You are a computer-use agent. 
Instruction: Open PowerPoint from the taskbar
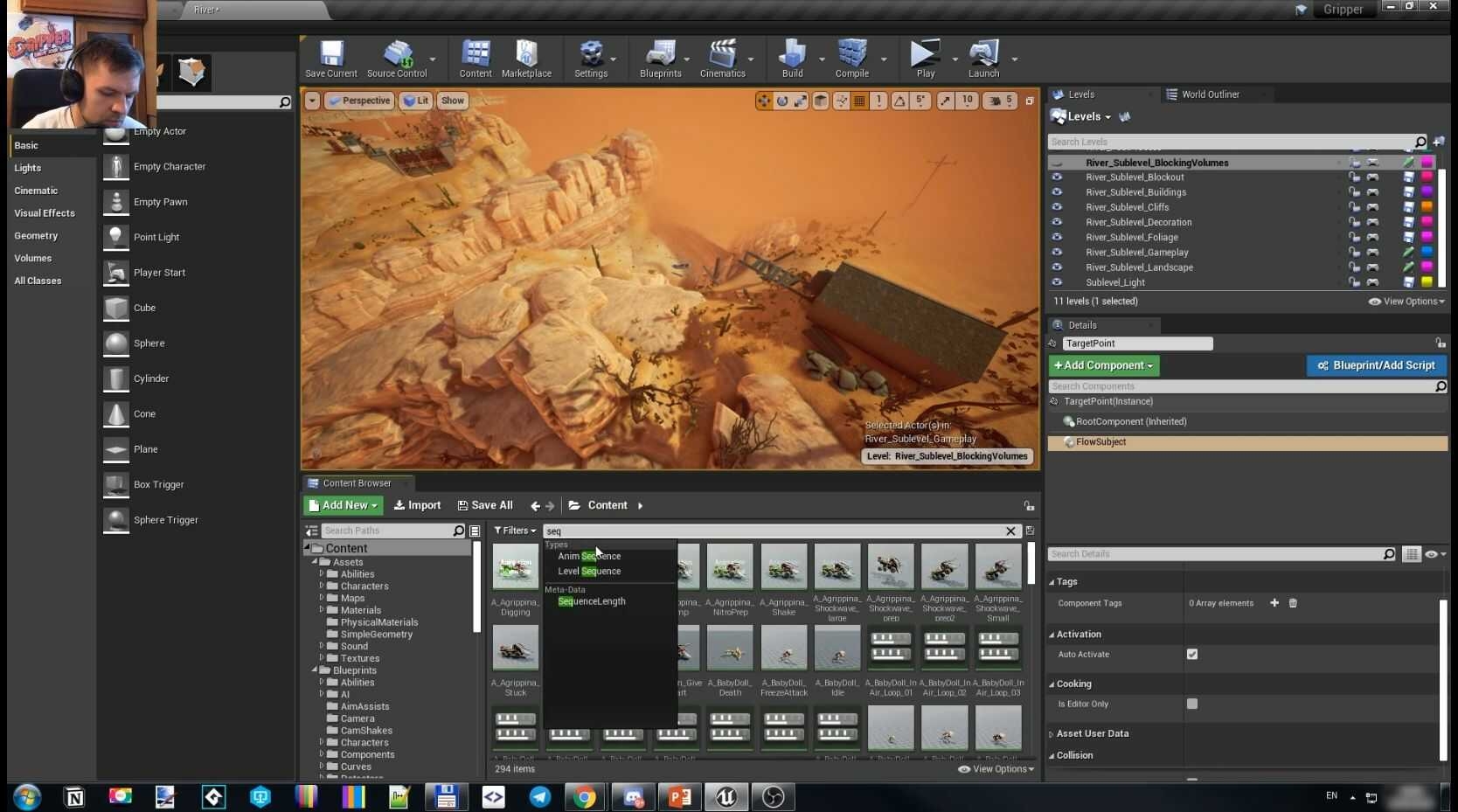pyautogui.click(x=679, y=797)
